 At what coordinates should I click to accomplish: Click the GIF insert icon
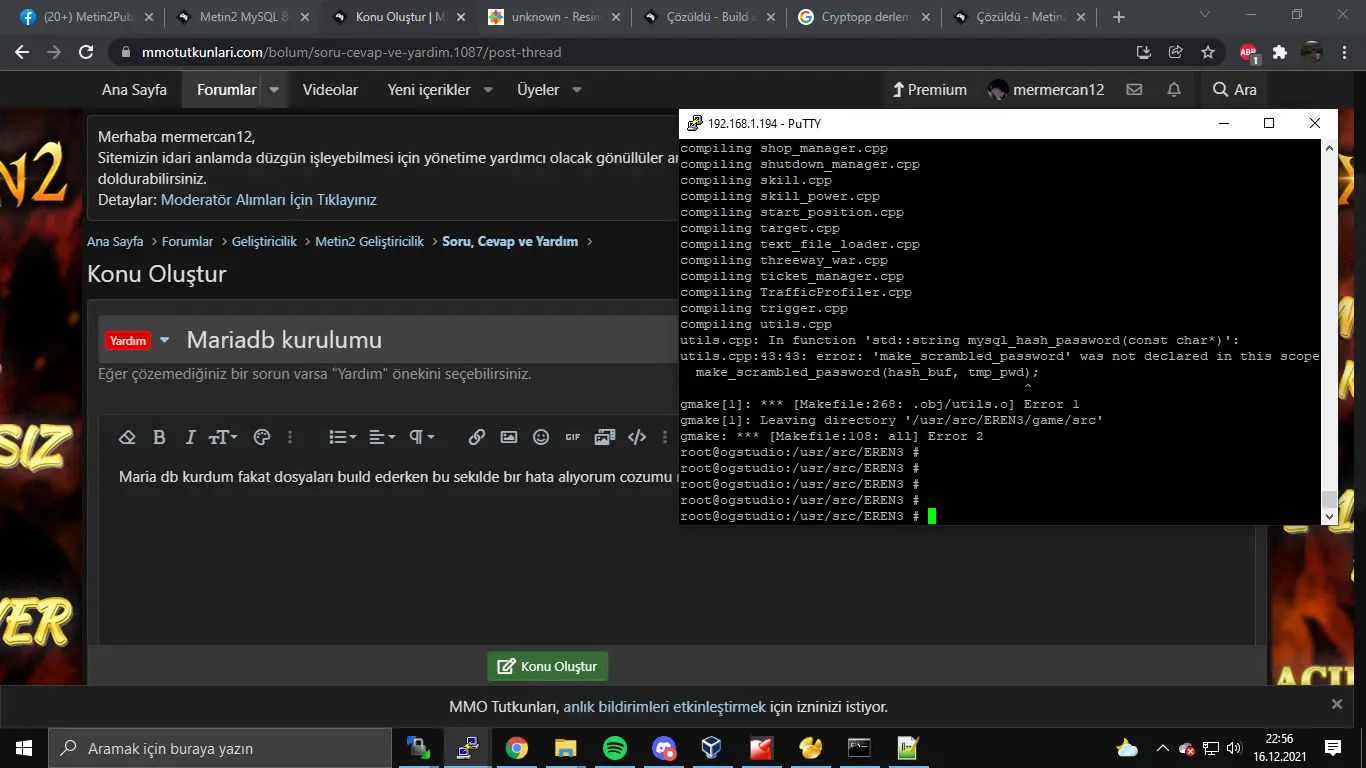click(573, 437)
